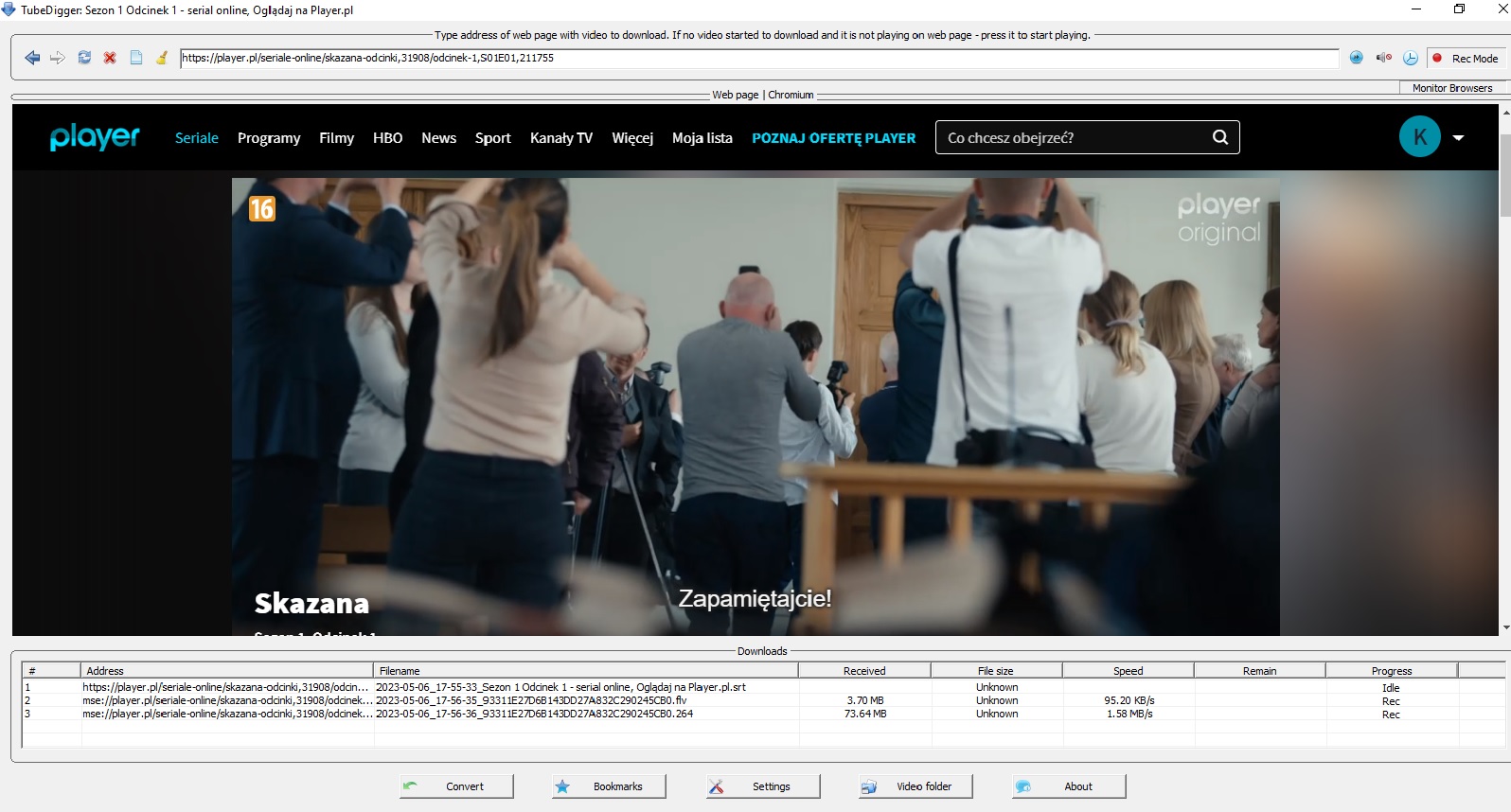
Task: Open the Kanały TV menu item
Action: click(x=561, y=138)
